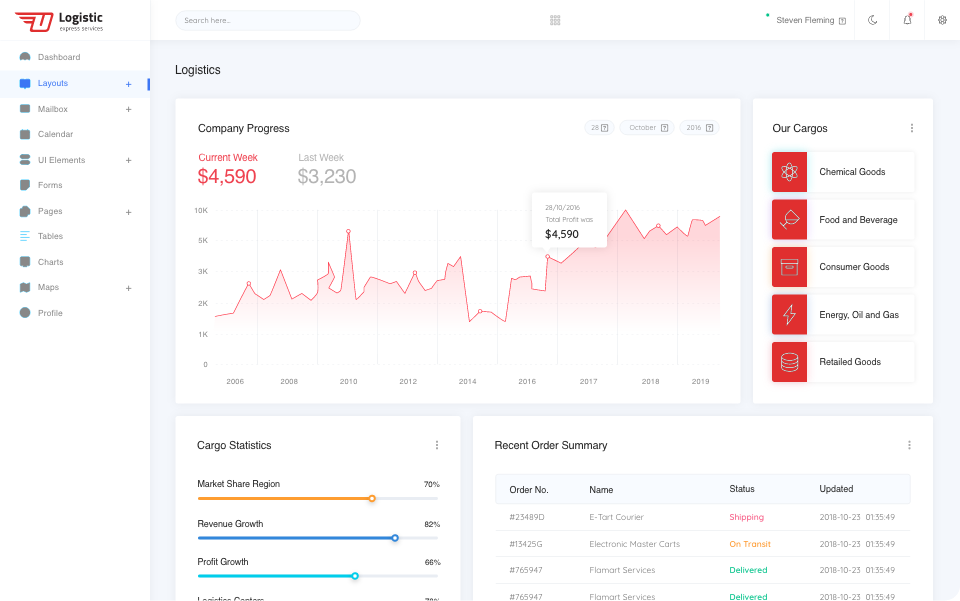Toggle dark mode with moon icon
The image size is (960, 601).
click(x=872, y=20)
